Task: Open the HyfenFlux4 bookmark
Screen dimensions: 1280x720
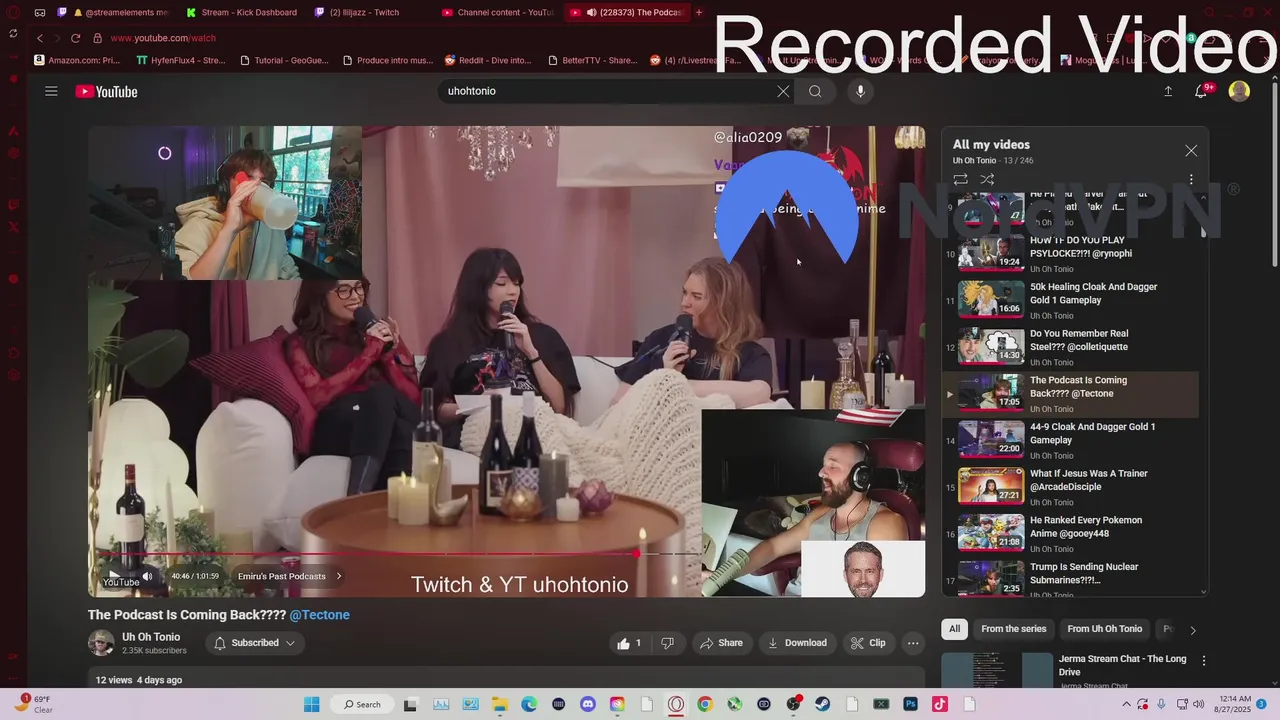Action: 181,60
